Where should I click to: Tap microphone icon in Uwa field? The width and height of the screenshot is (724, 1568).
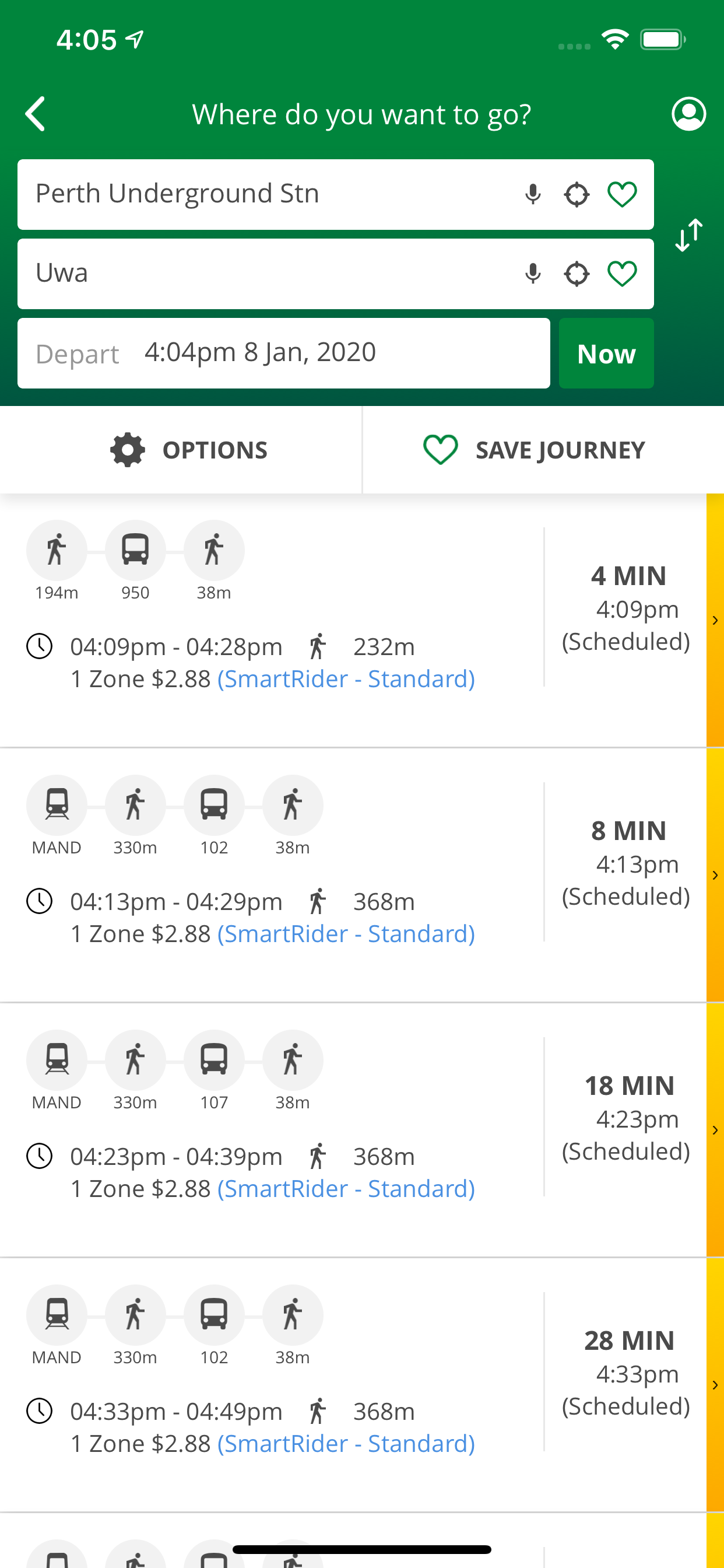[x=532, y=274]
